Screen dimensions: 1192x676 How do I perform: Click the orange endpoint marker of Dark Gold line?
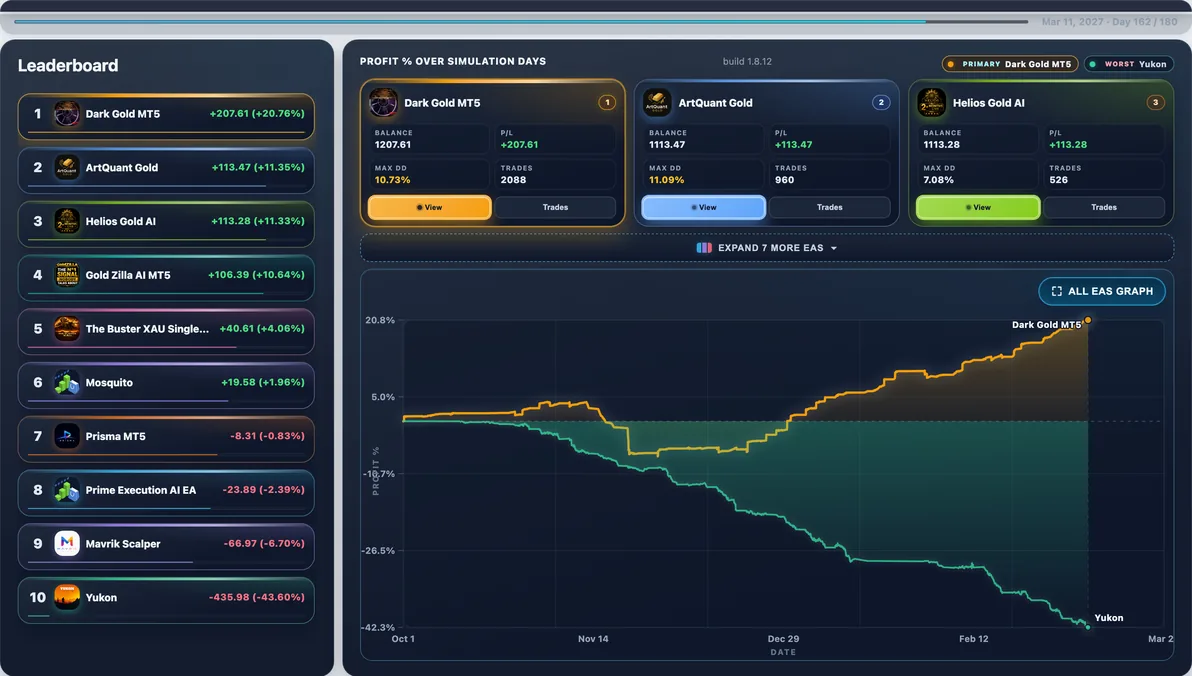[1088, 320]
